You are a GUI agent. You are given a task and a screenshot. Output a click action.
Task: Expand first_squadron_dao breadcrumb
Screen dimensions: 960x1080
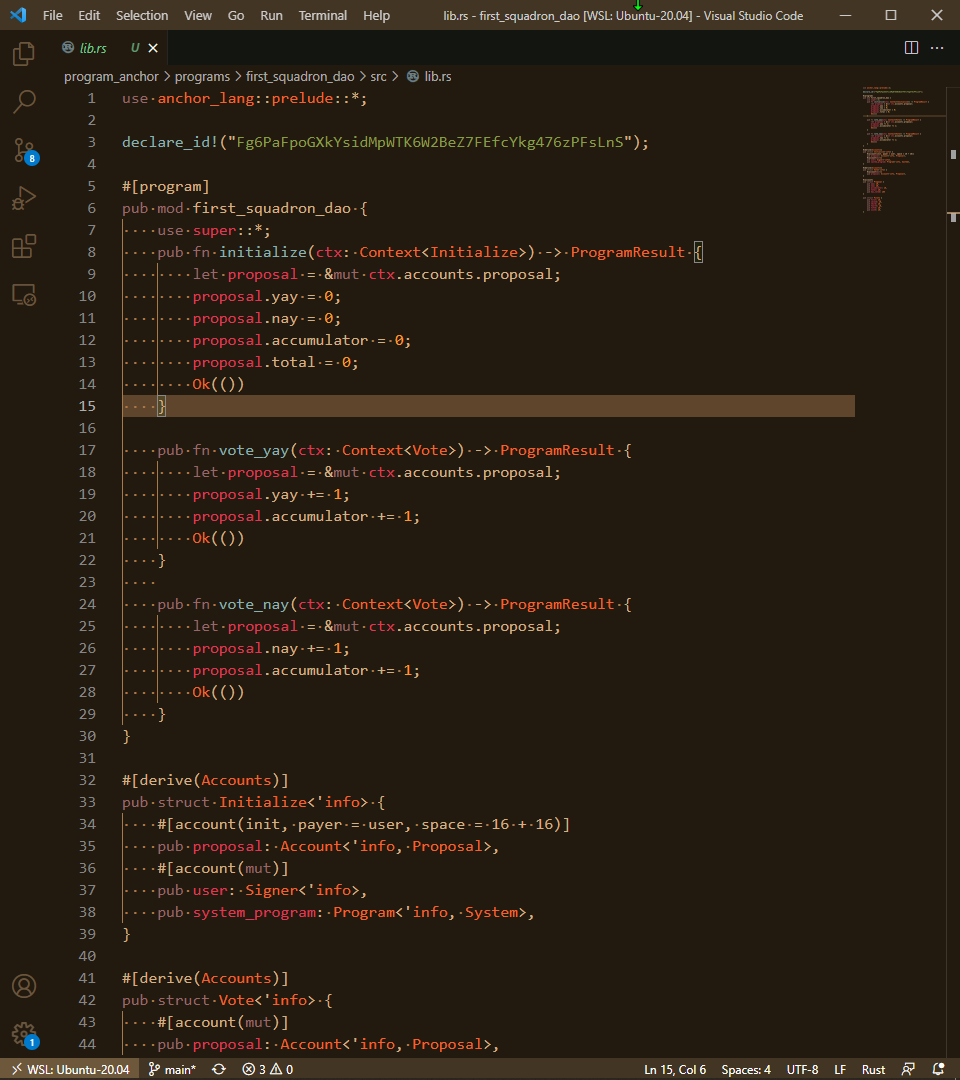point(300,76)
